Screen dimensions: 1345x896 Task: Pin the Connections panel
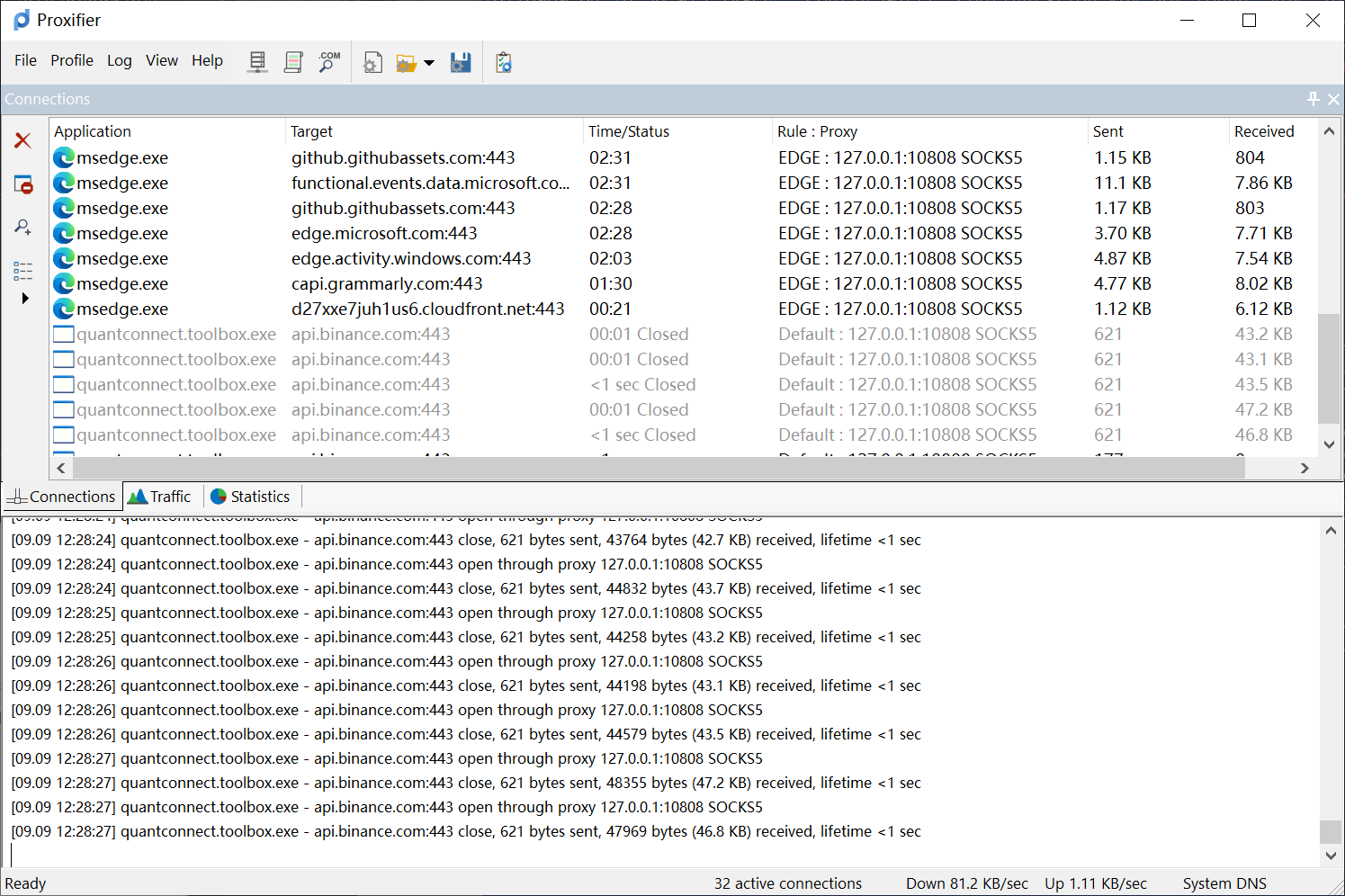1313,99
